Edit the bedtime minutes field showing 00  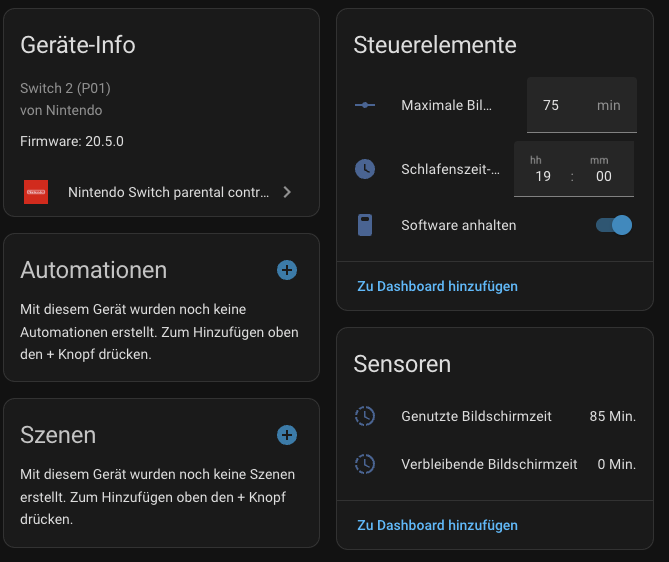click(604, 176)
